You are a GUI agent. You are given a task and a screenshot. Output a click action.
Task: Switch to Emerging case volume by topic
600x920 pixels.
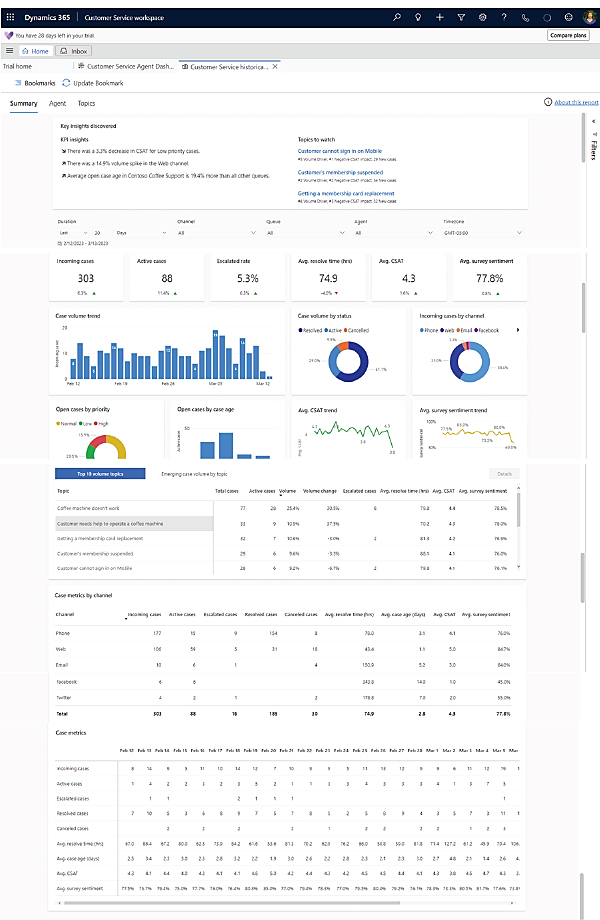tap(194, 474)
